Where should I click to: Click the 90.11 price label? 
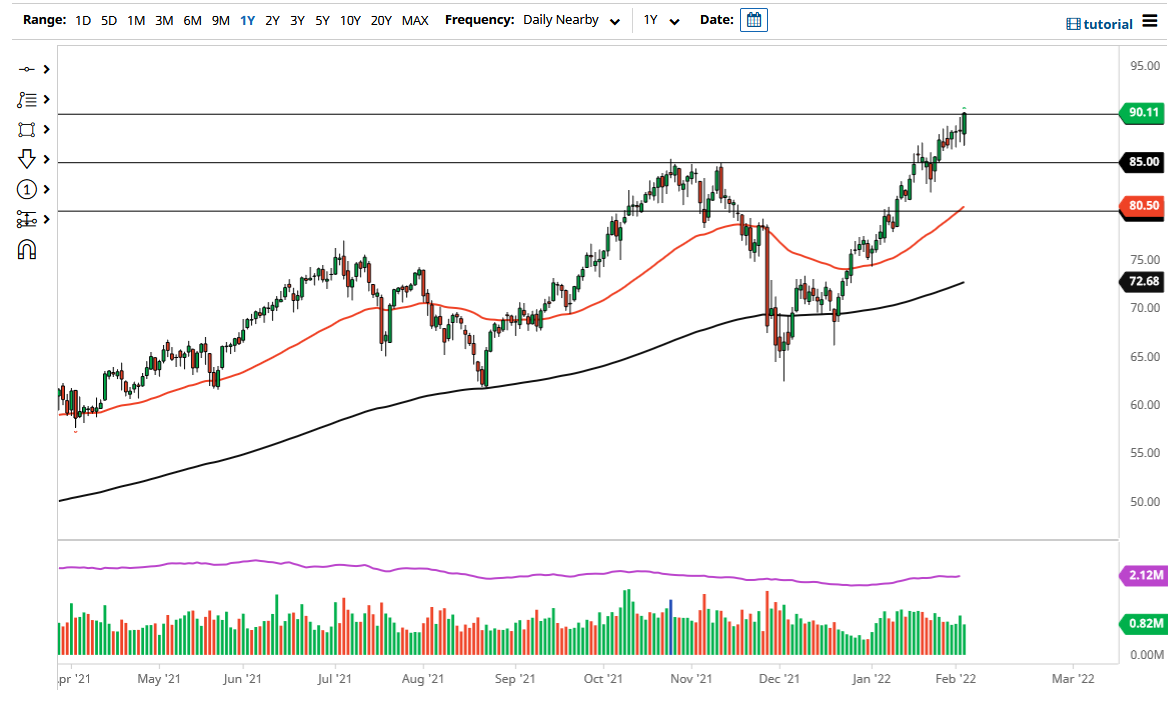1143,112
